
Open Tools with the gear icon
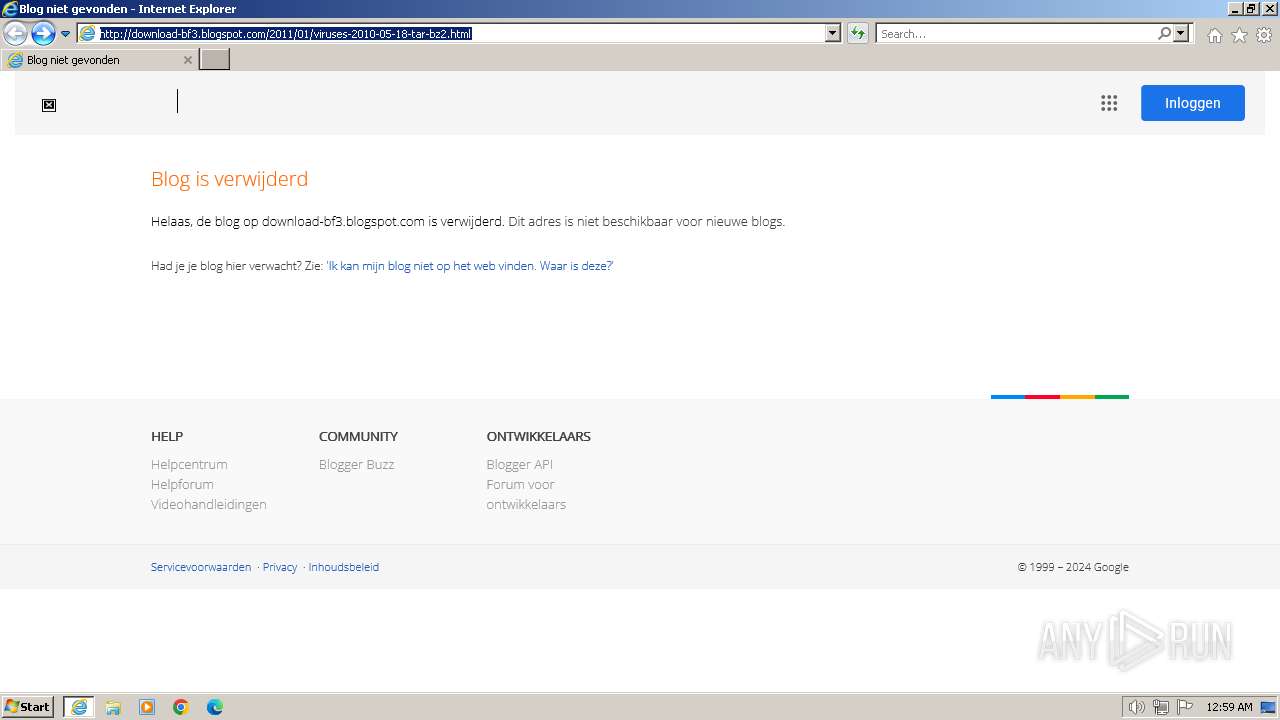tap(1264, 35)
